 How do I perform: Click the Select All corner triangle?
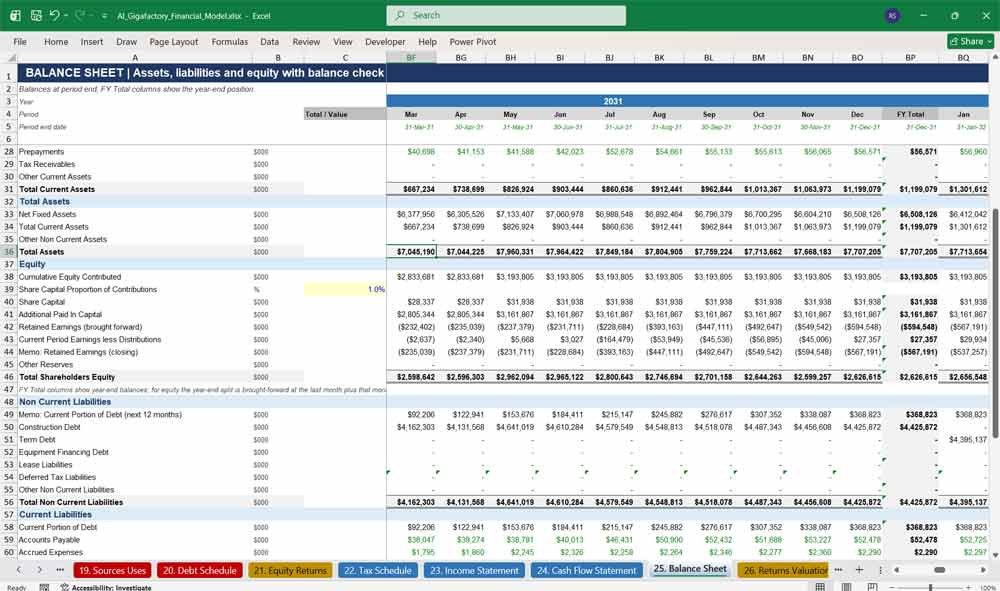(10, 57)
